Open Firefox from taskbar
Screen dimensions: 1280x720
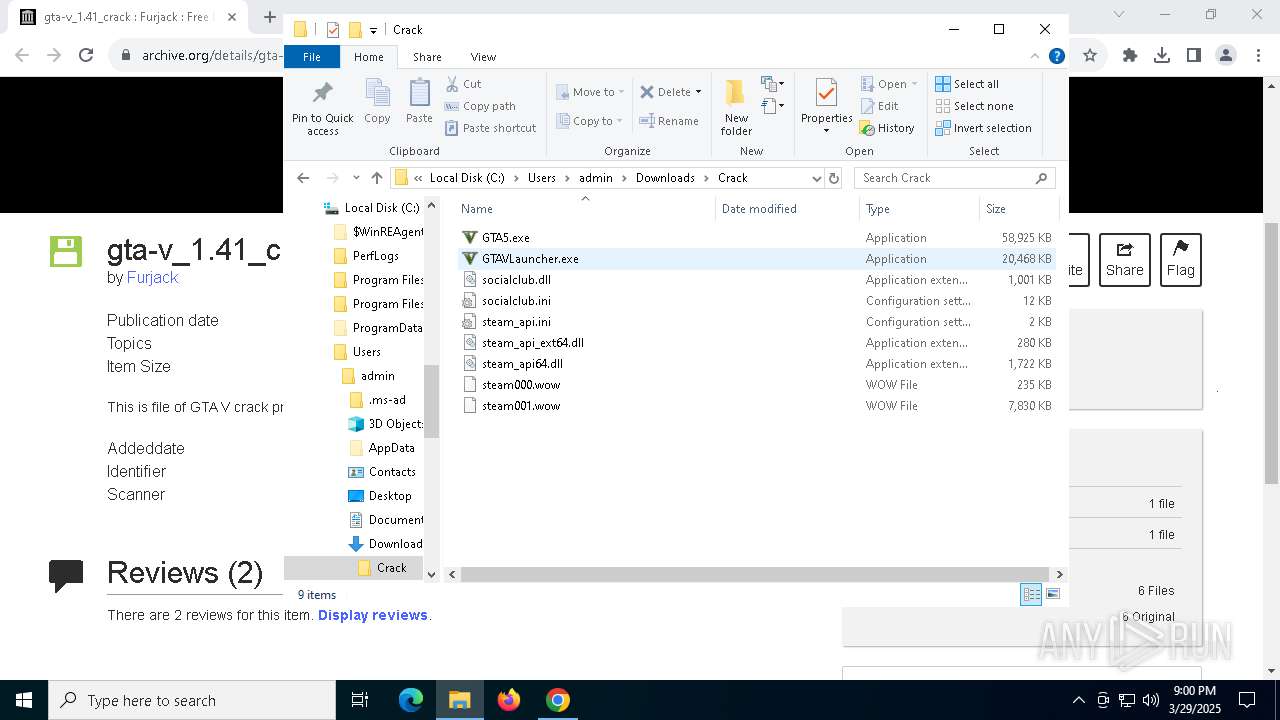(509, 700)
